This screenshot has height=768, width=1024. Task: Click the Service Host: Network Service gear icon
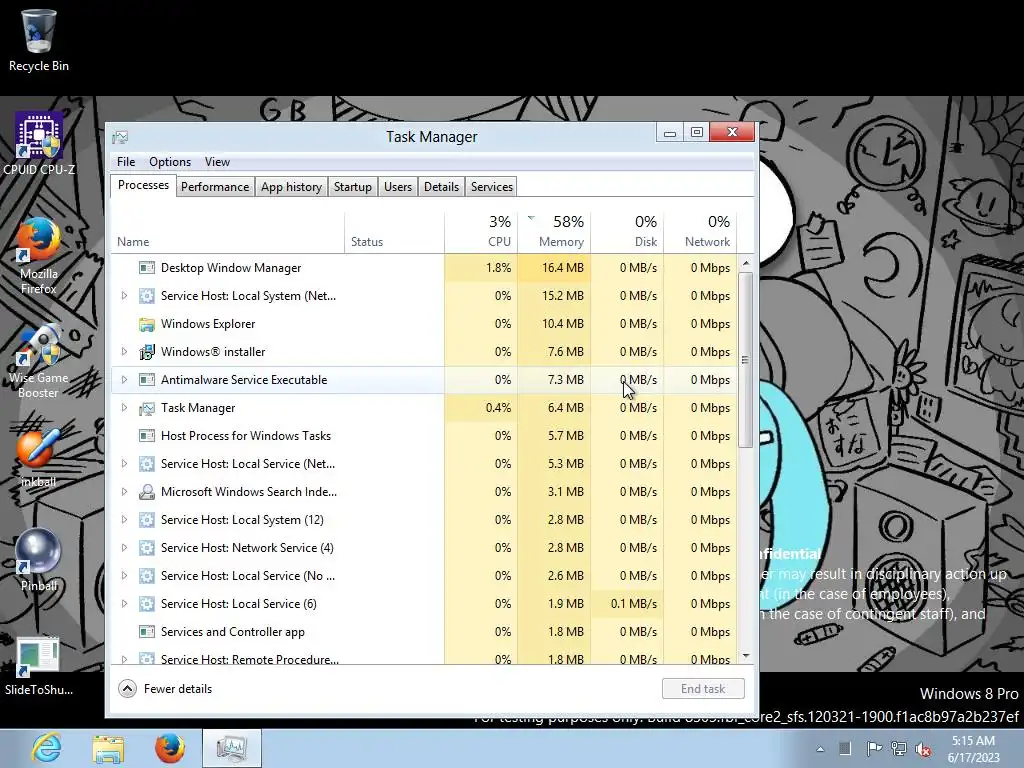click(147, 548)
